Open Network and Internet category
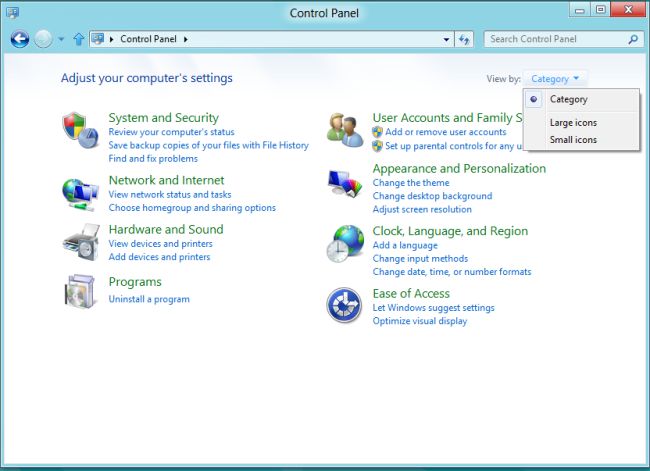Viewport: 650px width, 471px height. pyautogui.click(x=166, y=180)
